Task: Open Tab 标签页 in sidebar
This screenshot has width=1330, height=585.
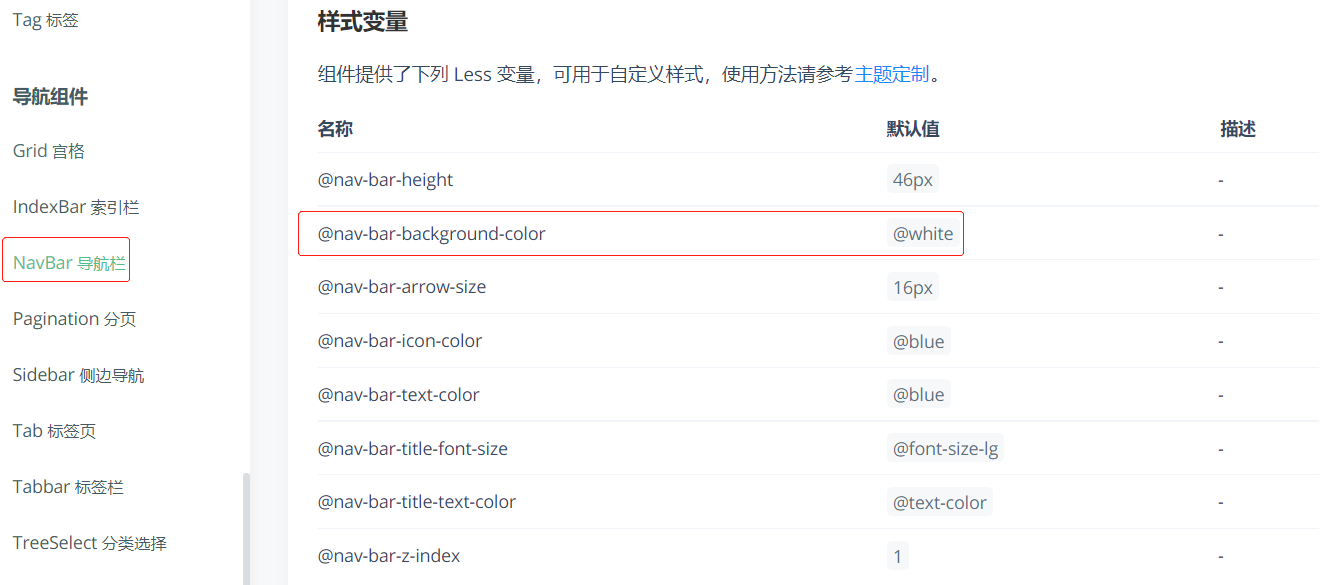Action: (54, 431)
